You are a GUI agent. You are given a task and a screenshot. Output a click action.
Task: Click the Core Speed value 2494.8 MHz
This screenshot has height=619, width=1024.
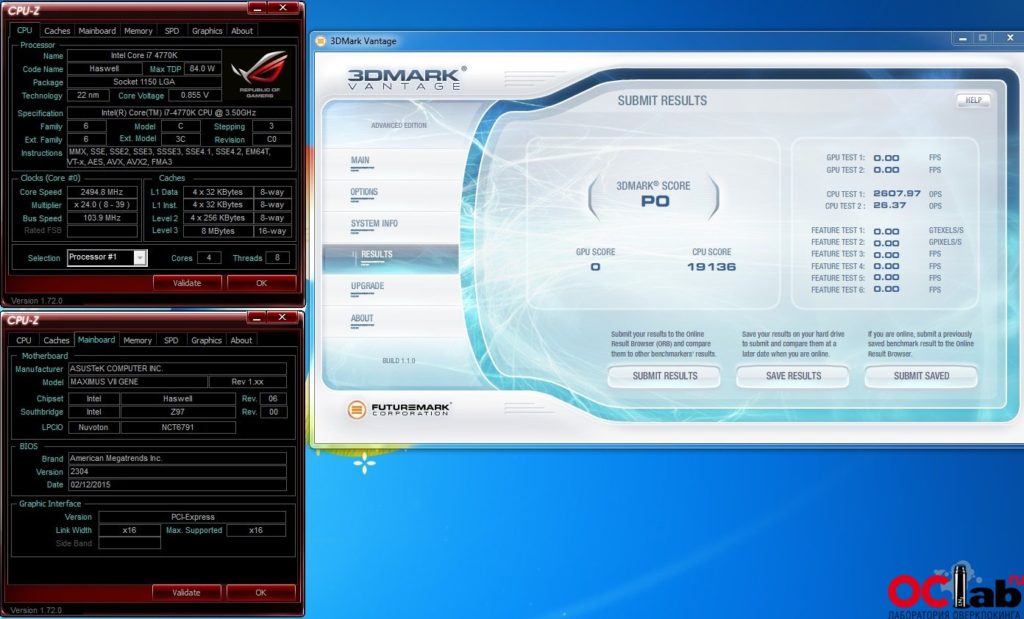click(103, 192)
